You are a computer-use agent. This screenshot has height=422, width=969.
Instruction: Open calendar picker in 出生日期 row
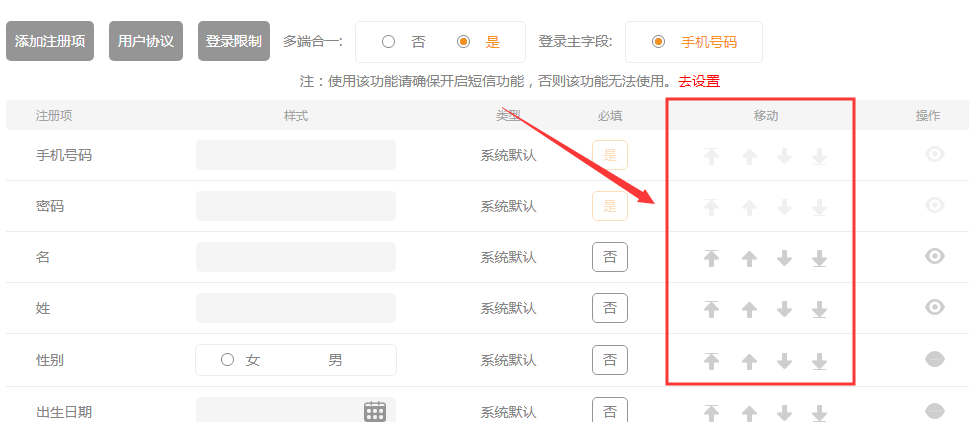point(374,411)
